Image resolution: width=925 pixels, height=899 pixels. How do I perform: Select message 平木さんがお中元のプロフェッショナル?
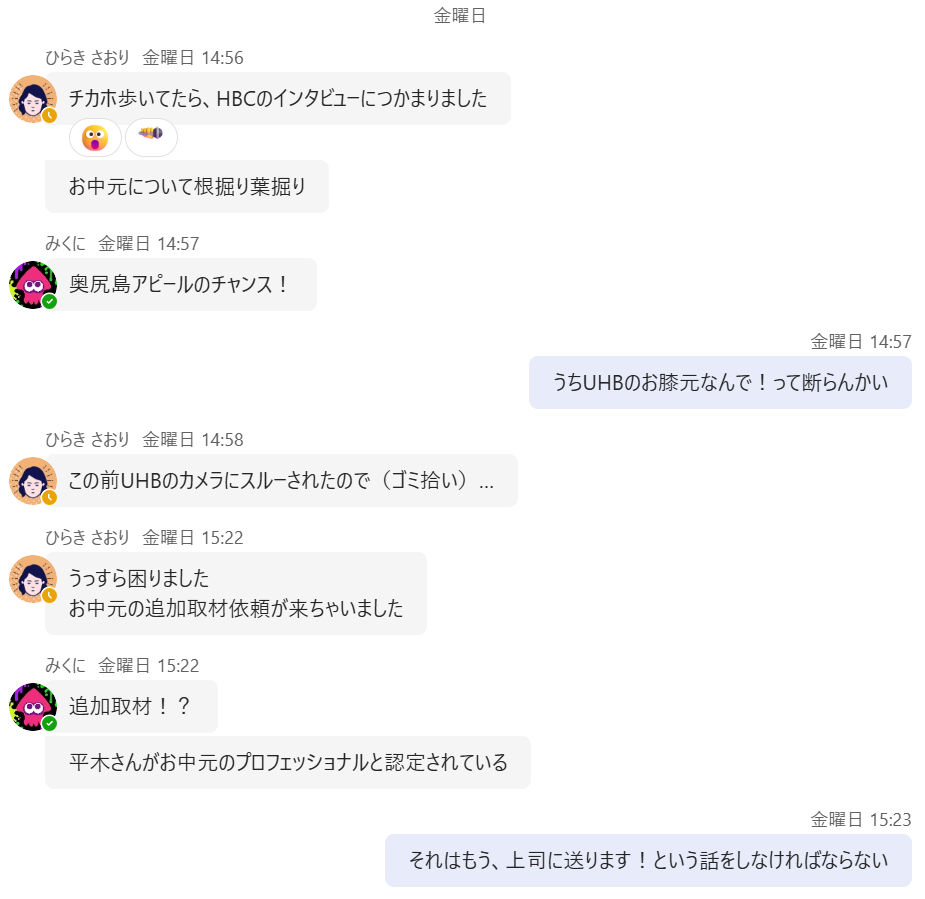(x=288, y=762)
